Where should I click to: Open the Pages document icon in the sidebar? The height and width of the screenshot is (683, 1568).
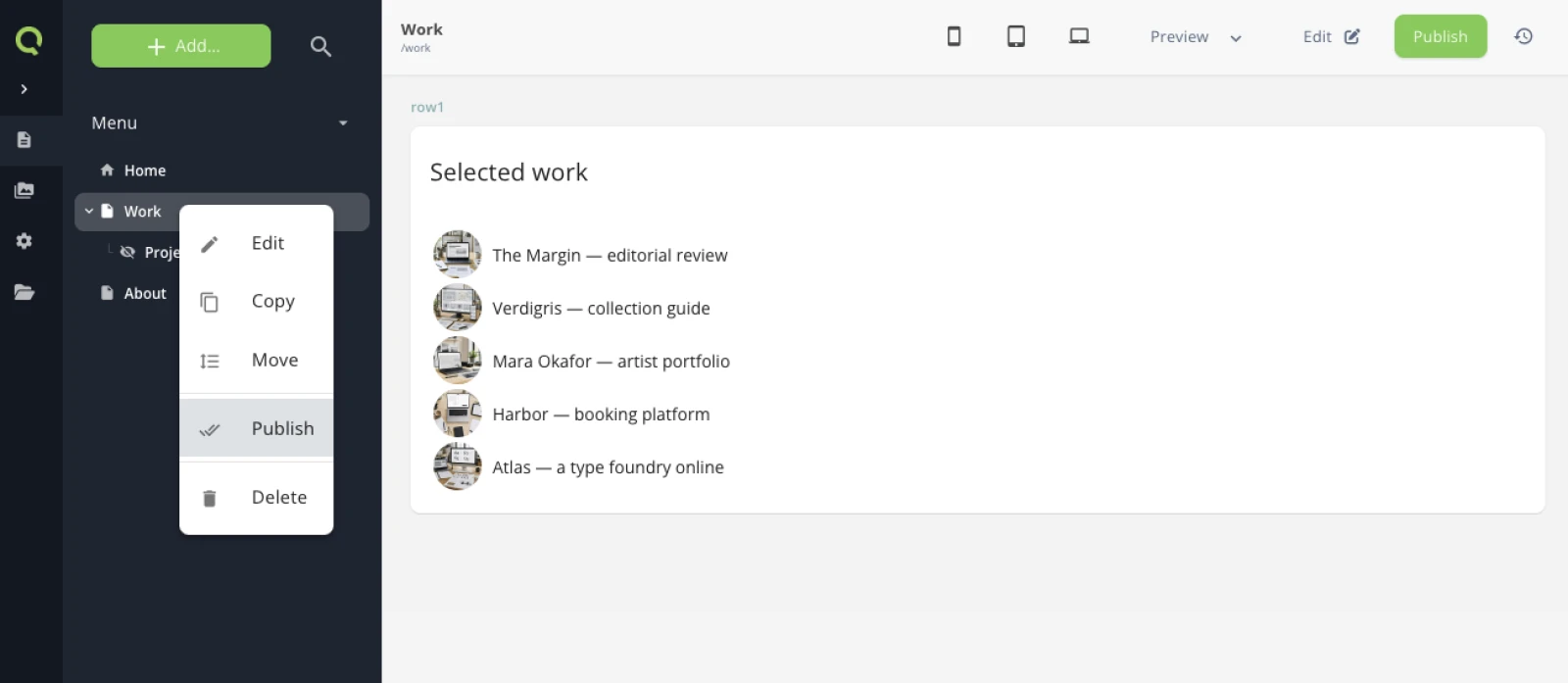24,140
